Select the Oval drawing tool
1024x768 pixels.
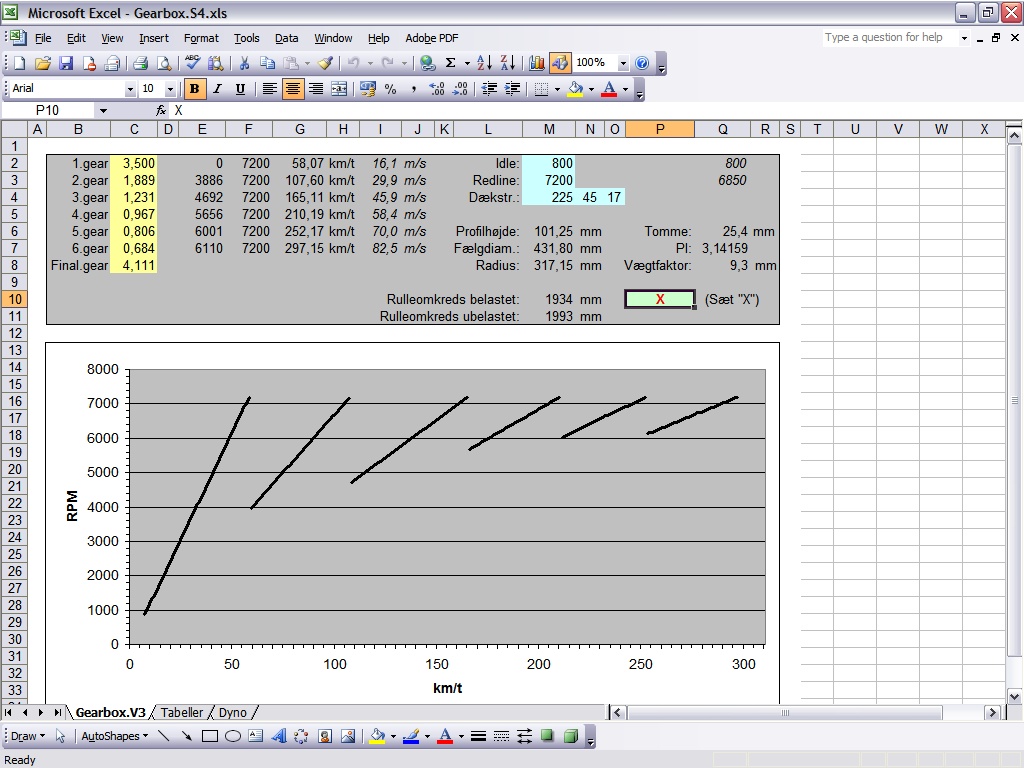(232, 737)
